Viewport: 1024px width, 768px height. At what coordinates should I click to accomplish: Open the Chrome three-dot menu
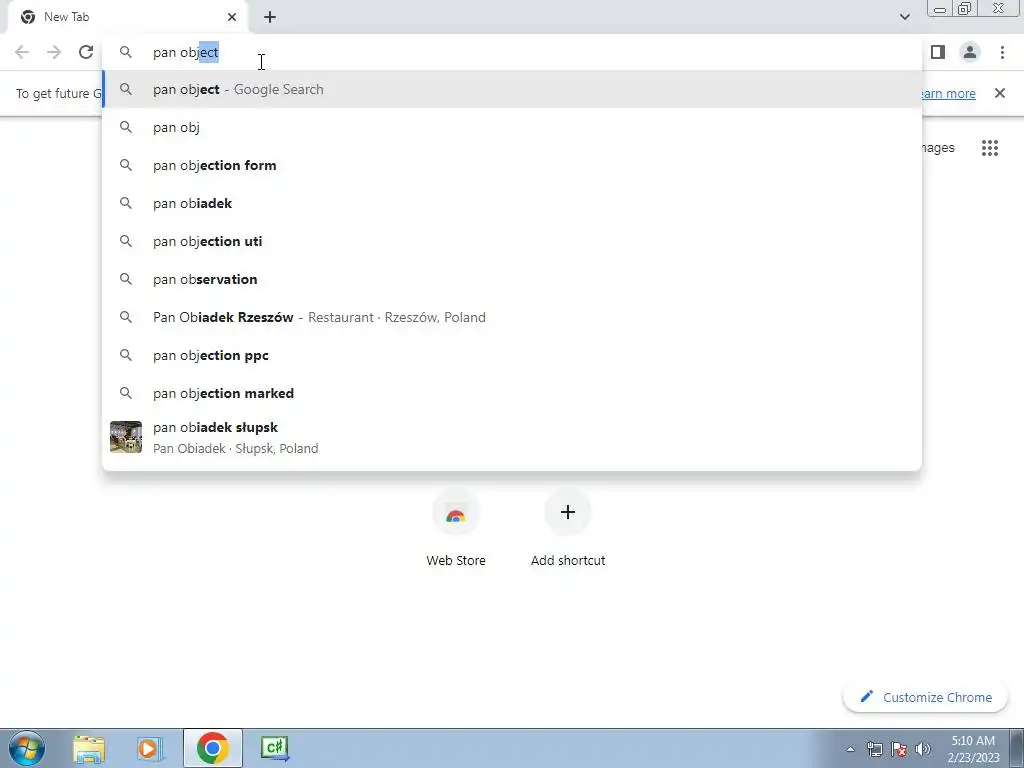point(1002,52)
